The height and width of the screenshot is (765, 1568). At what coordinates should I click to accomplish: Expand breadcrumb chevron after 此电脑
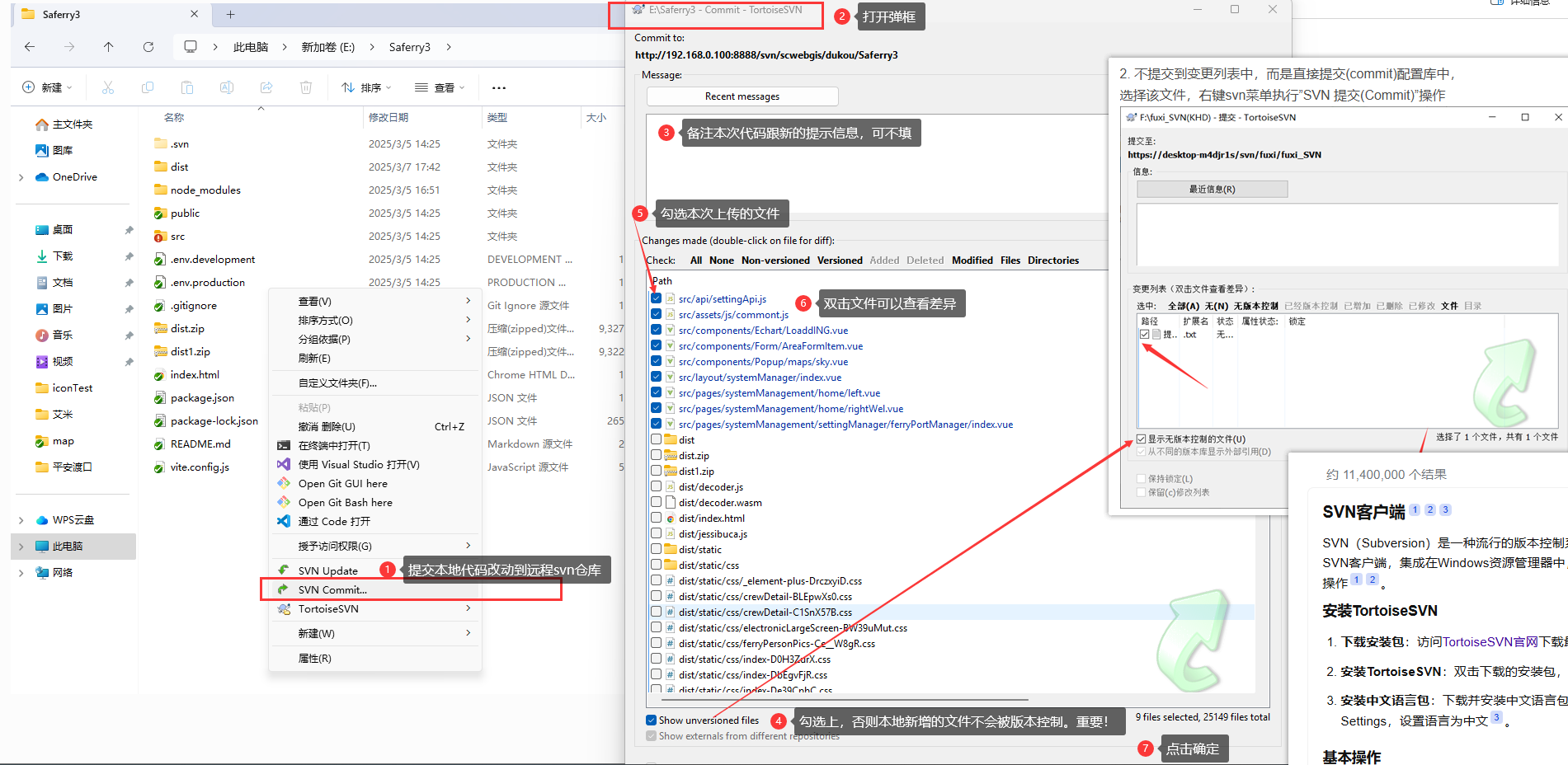285,47
